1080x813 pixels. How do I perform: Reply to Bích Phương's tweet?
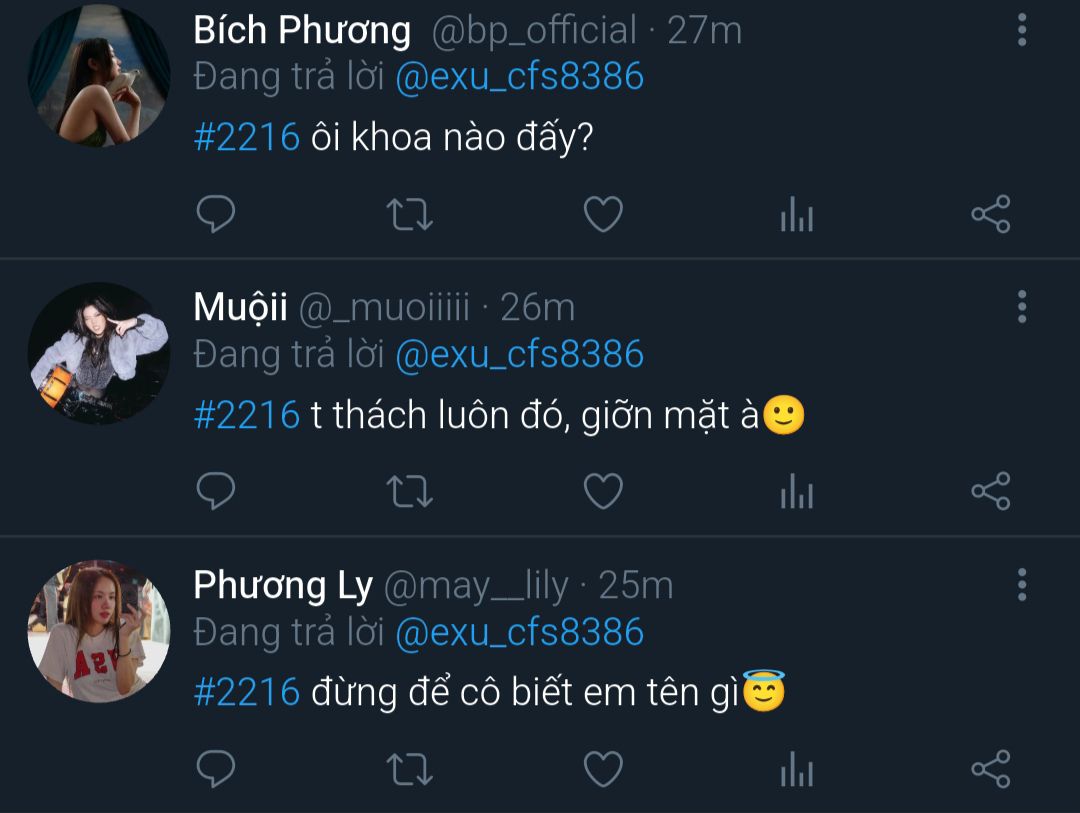coord(215,214)
